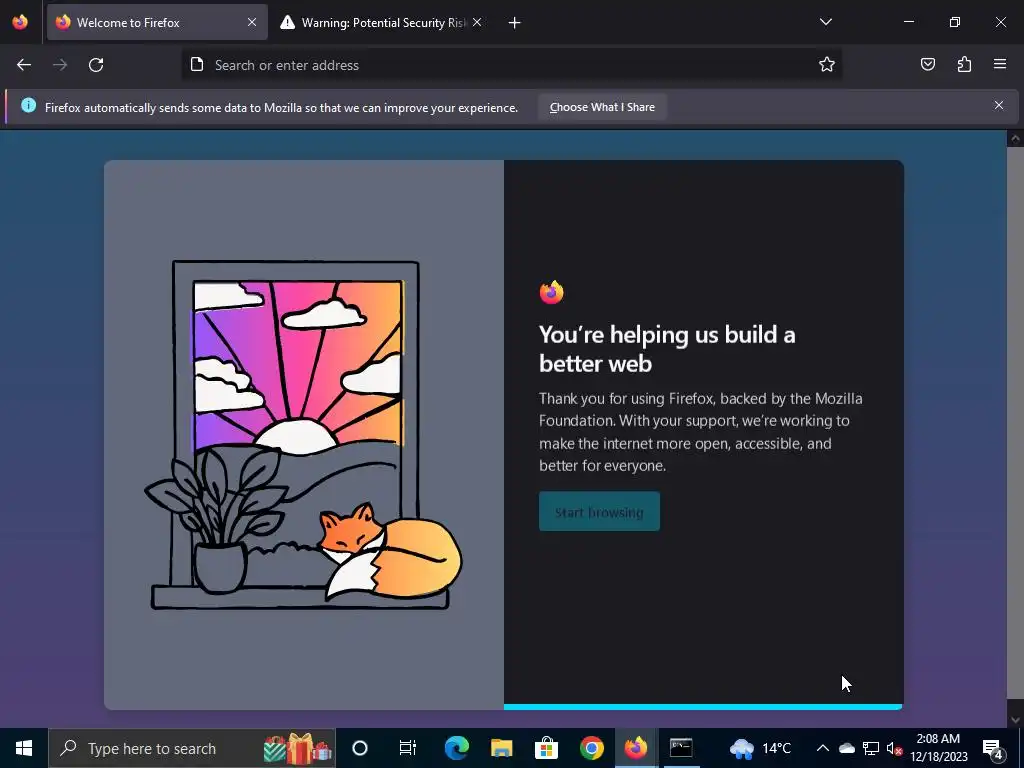
Task: Expand the list all tabs chevron
Action: (x=825, y=22)
